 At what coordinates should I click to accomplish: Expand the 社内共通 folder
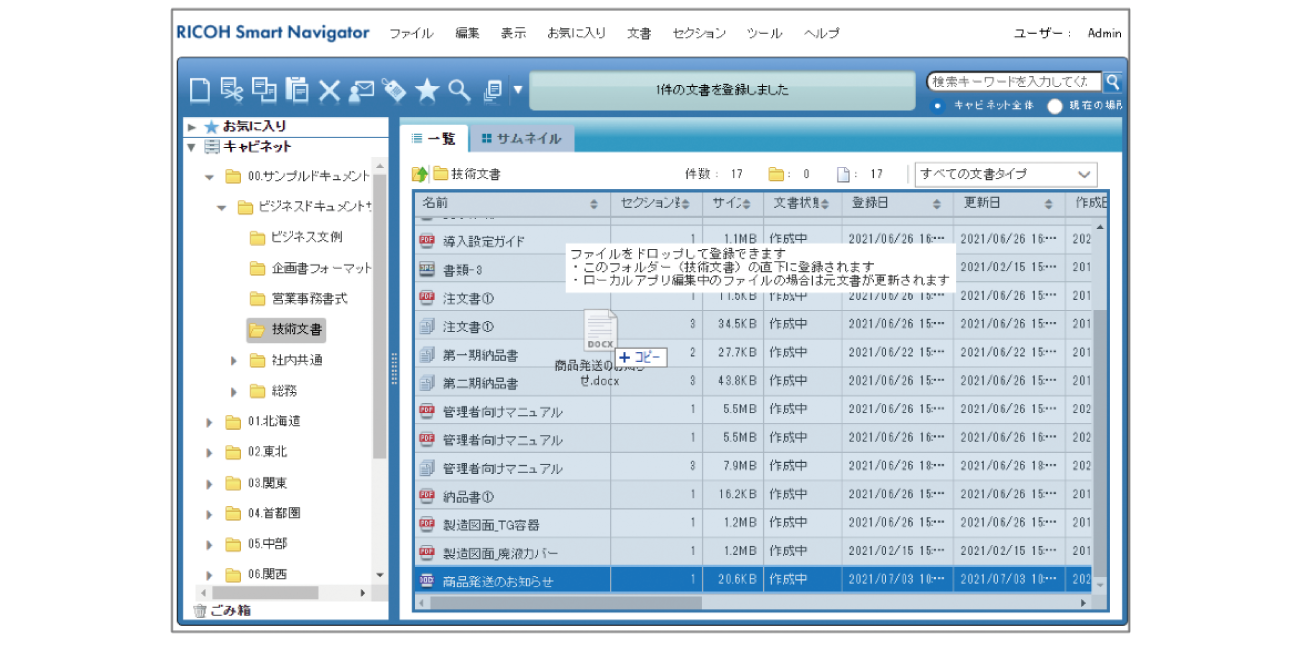pyautogui.click(x=234, y=360)
